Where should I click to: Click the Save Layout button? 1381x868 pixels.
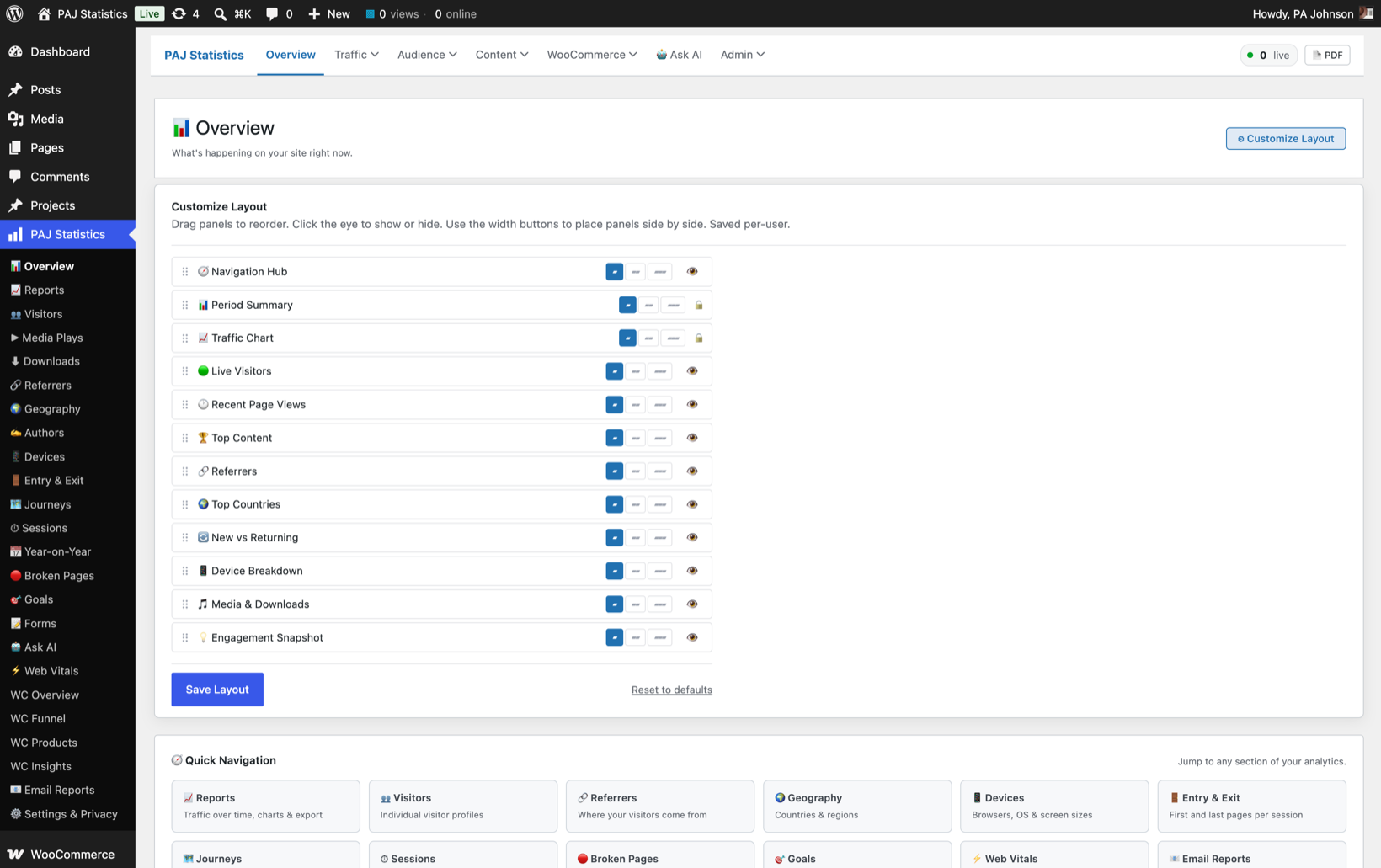coord(217,690)
